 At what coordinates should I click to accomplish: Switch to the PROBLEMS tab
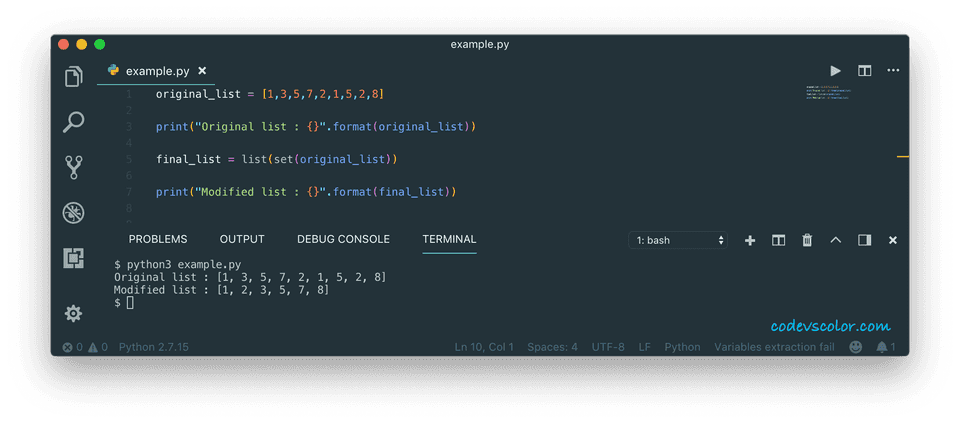pyautogui.click(x=158, y=239)
